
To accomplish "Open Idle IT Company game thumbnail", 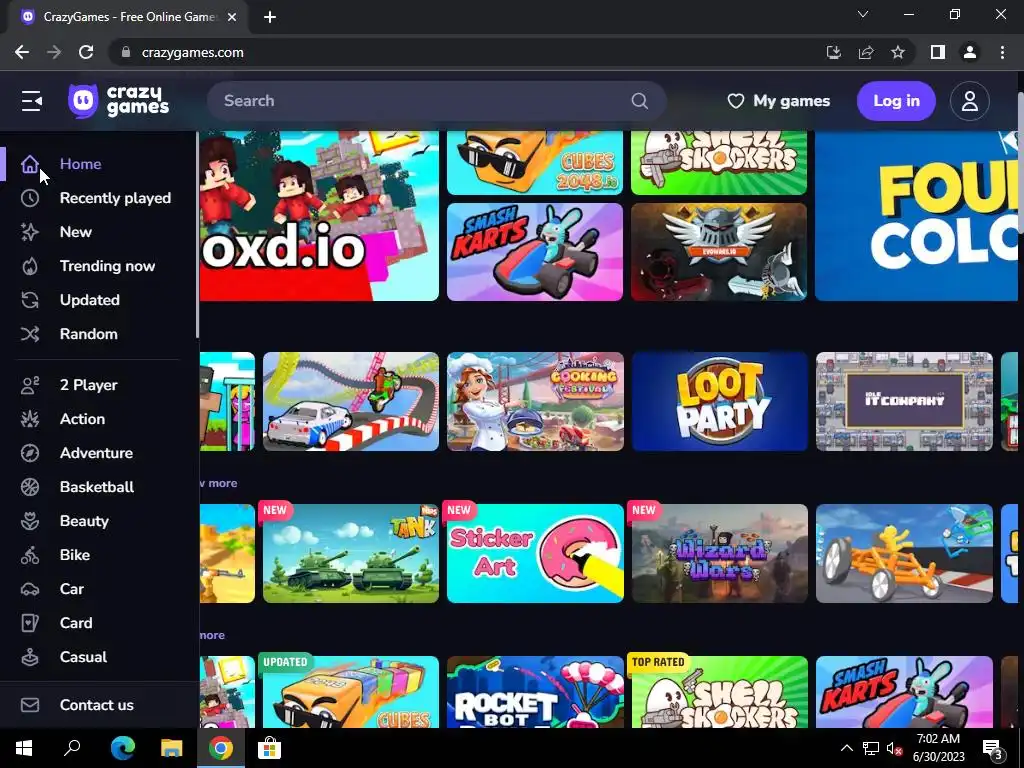I will click(904, 402).
